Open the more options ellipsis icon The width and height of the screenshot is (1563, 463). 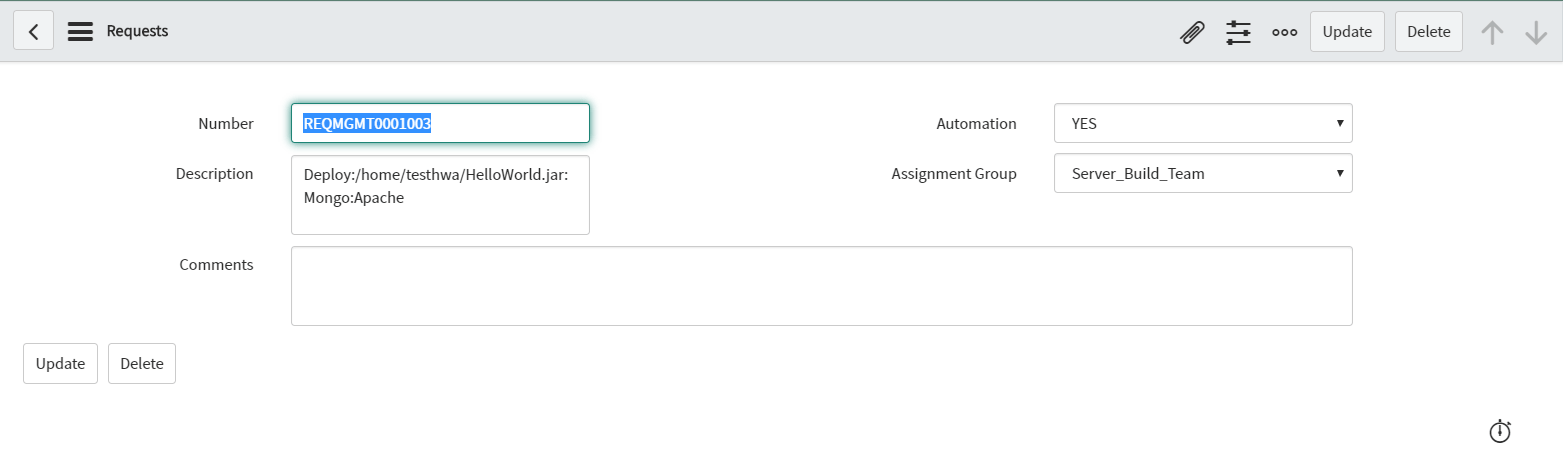click(1284, 32)
